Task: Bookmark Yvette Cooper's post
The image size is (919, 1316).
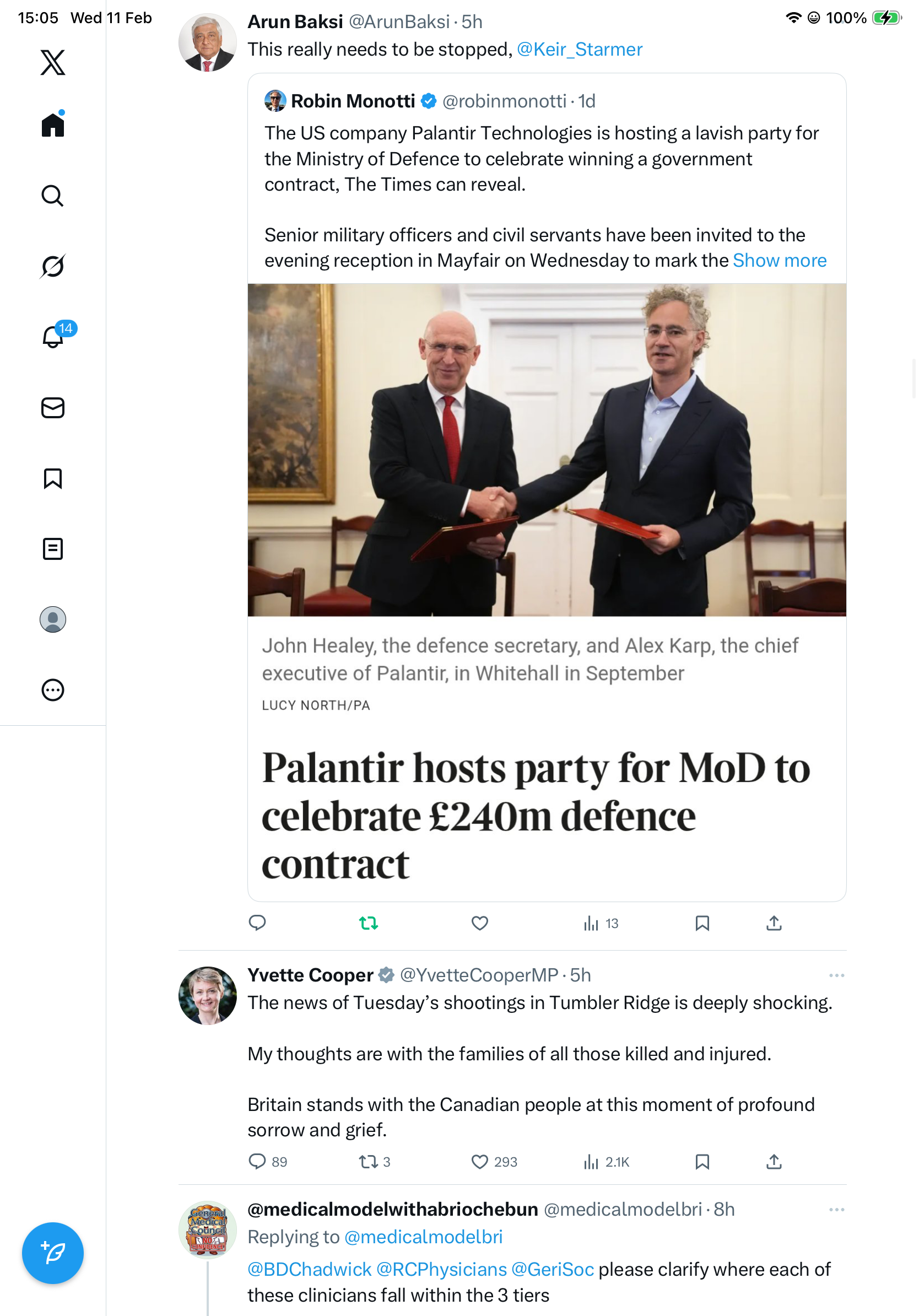Action: (x=702, y=1162)
